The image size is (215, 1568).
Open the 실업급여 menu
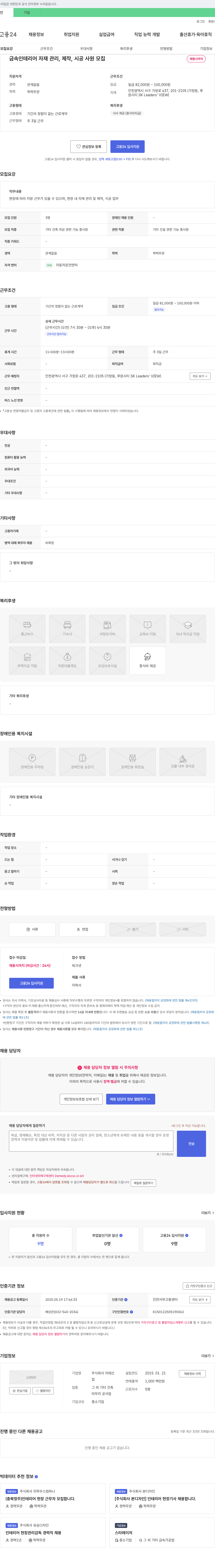[107, 35]
